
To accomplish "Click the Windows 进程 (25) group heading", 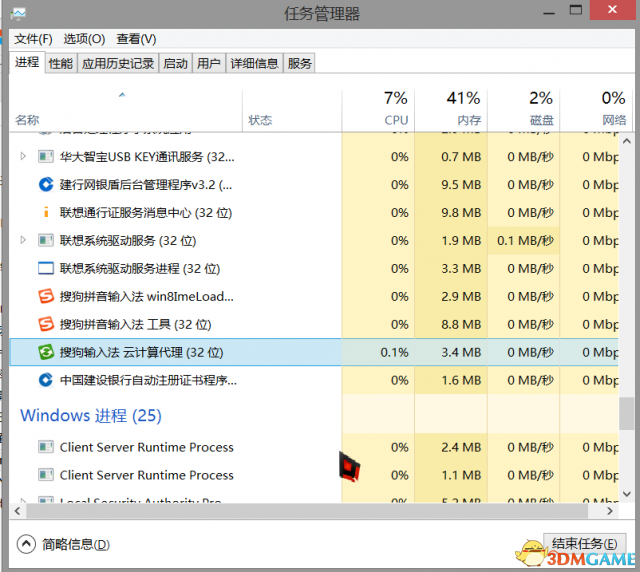I will pyautogui.click(x=91, y=416).
